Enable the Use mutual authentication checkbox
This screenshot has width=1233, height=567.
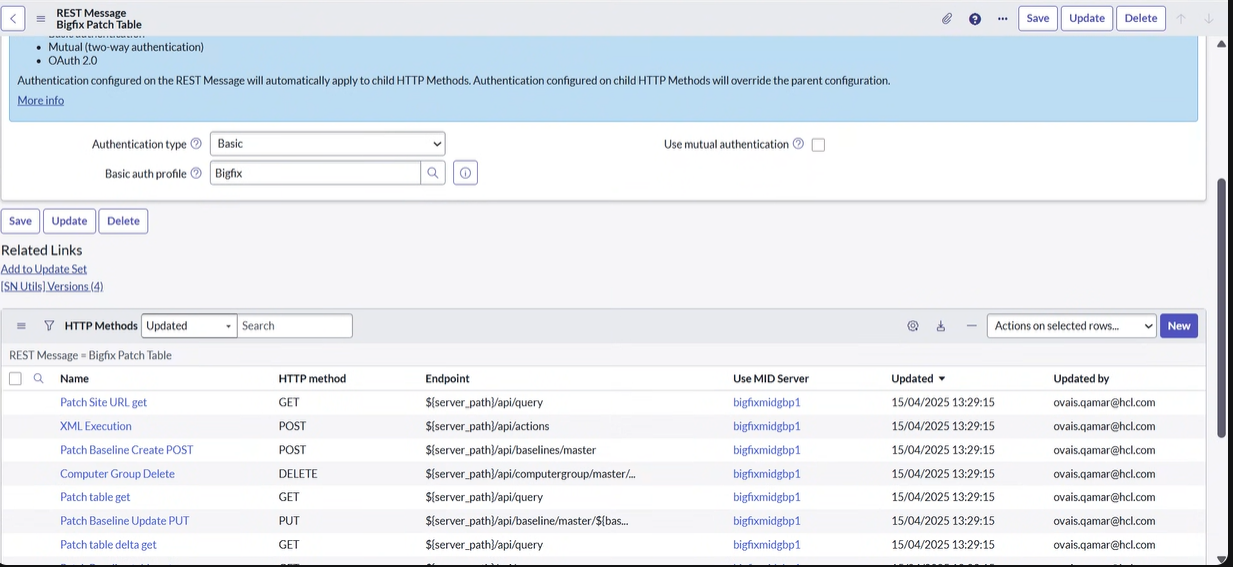click(x=818, y=145)
